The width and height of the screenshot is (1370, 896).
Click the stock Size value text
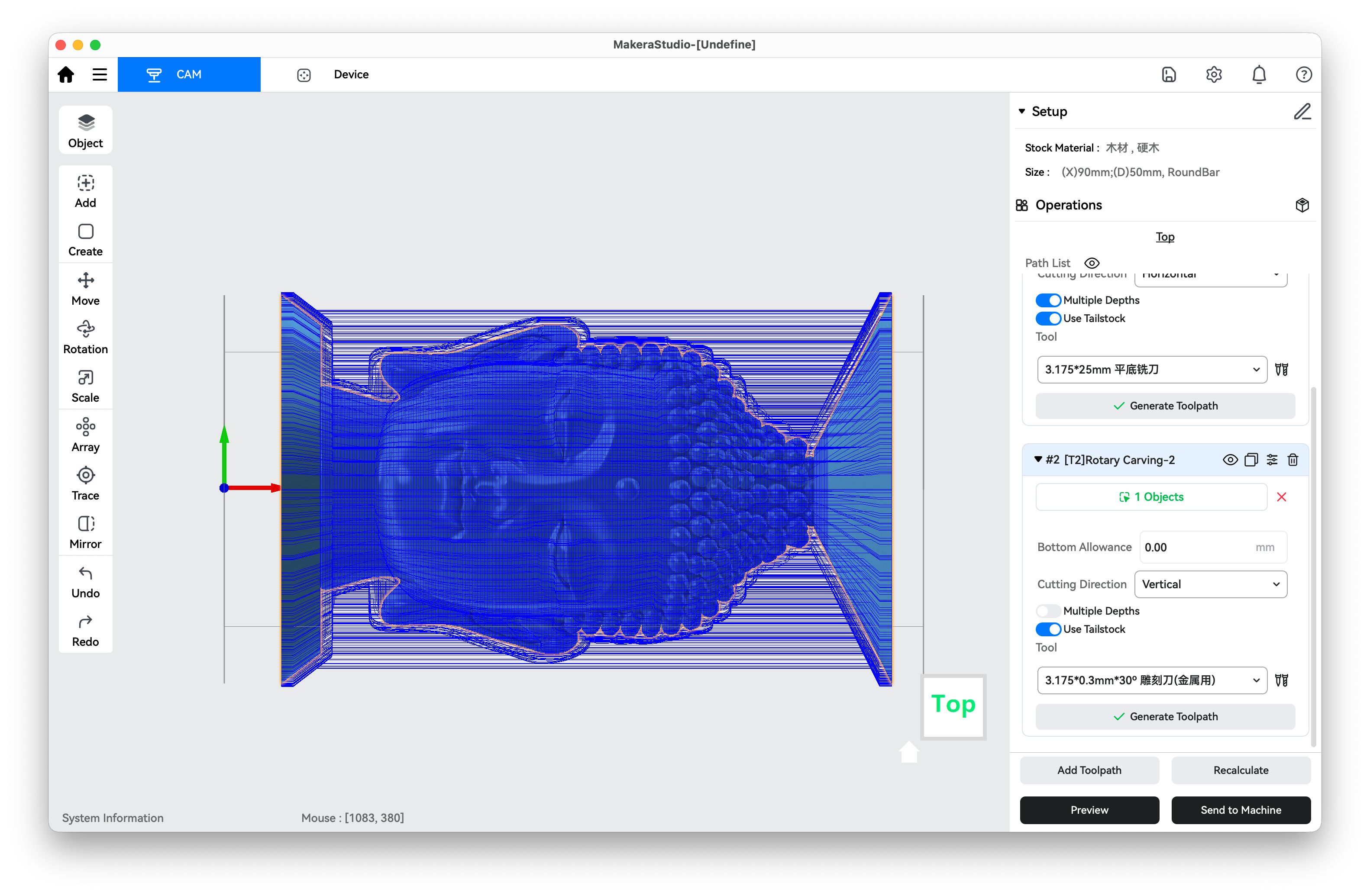click(1141, 172)
